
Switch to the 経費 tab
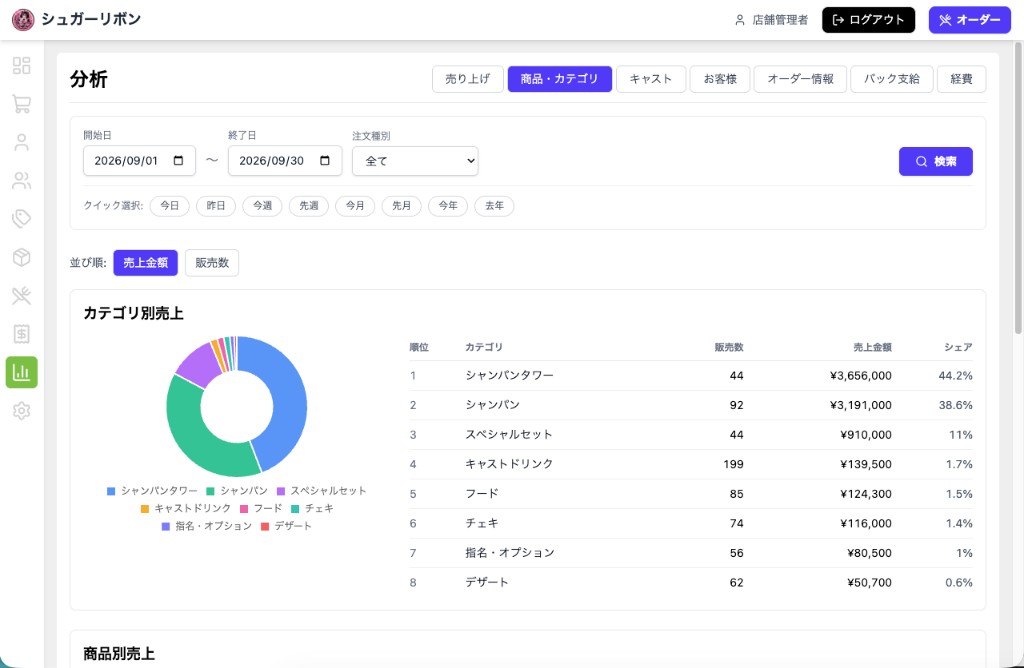961,79
